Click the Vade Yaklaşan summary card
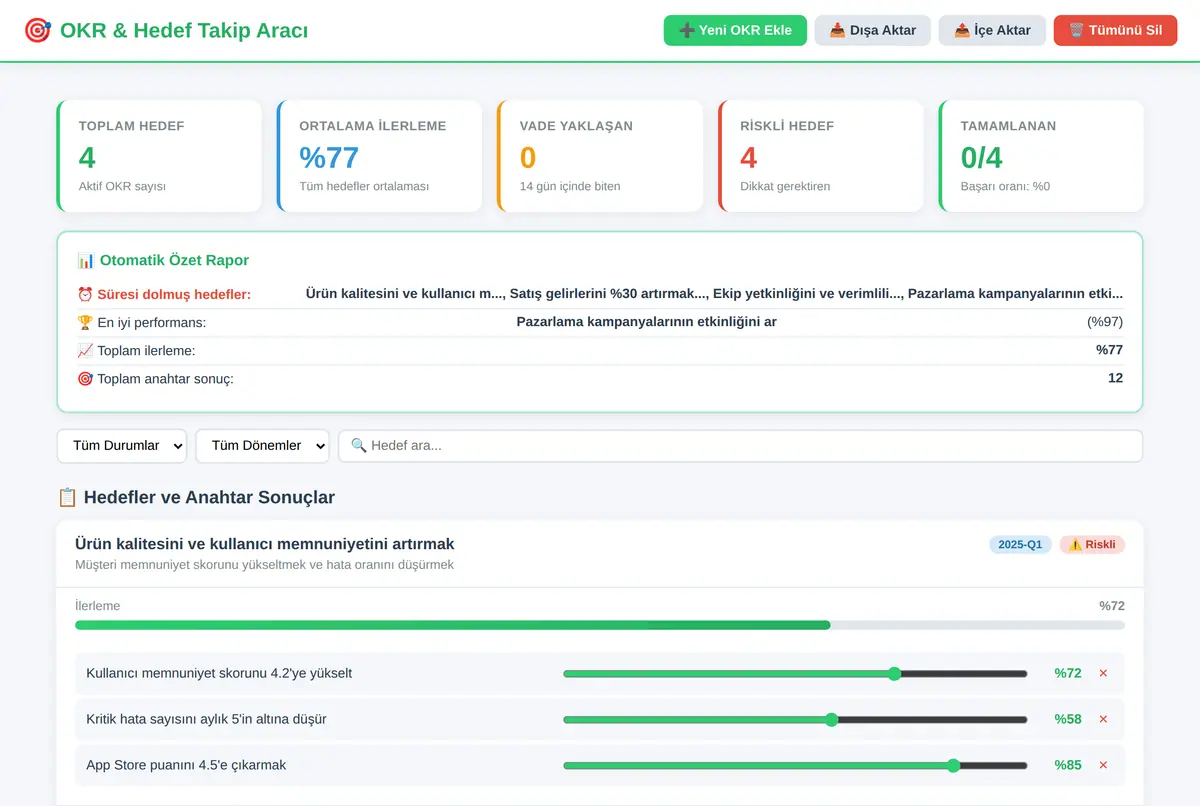This screenshot has width=1200, height=806. [600, 156]
